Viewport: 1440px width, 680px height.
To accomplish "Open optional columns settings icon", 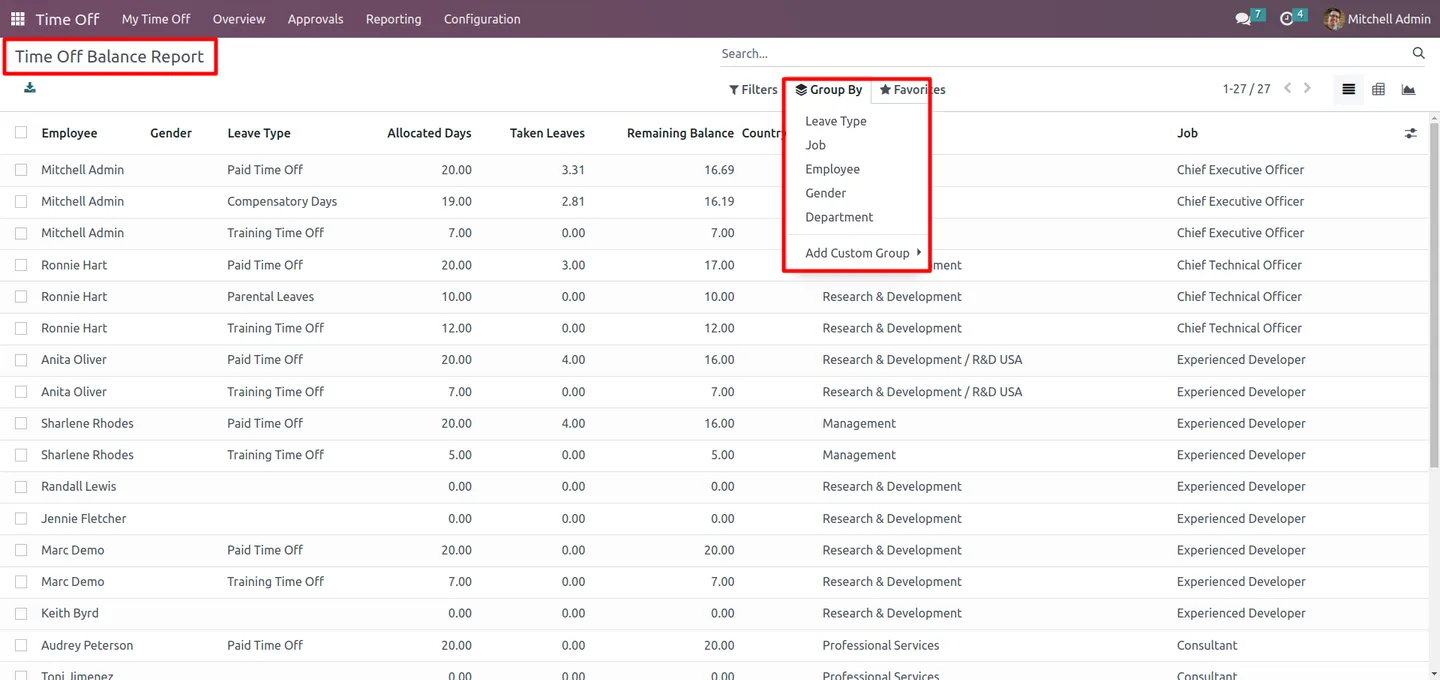I will coord(1410,133).
